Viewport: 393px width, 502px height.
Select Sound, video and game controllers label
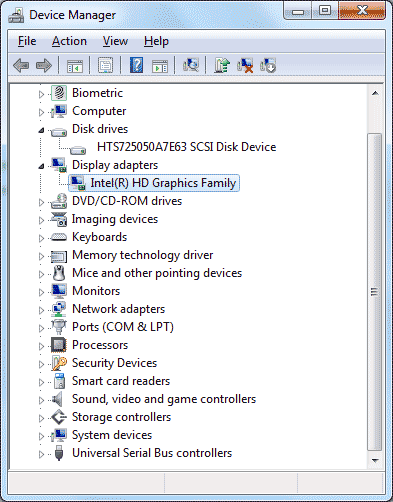pos(164,399)
